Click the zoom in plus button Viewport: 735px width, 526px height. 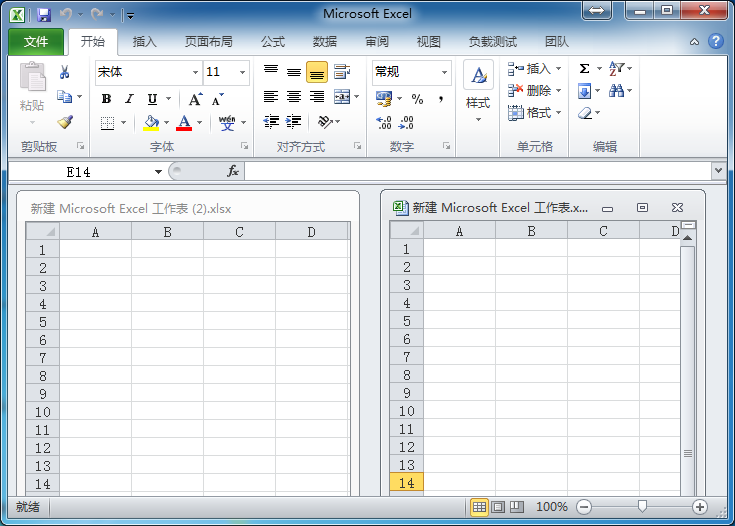pos(700,507)
